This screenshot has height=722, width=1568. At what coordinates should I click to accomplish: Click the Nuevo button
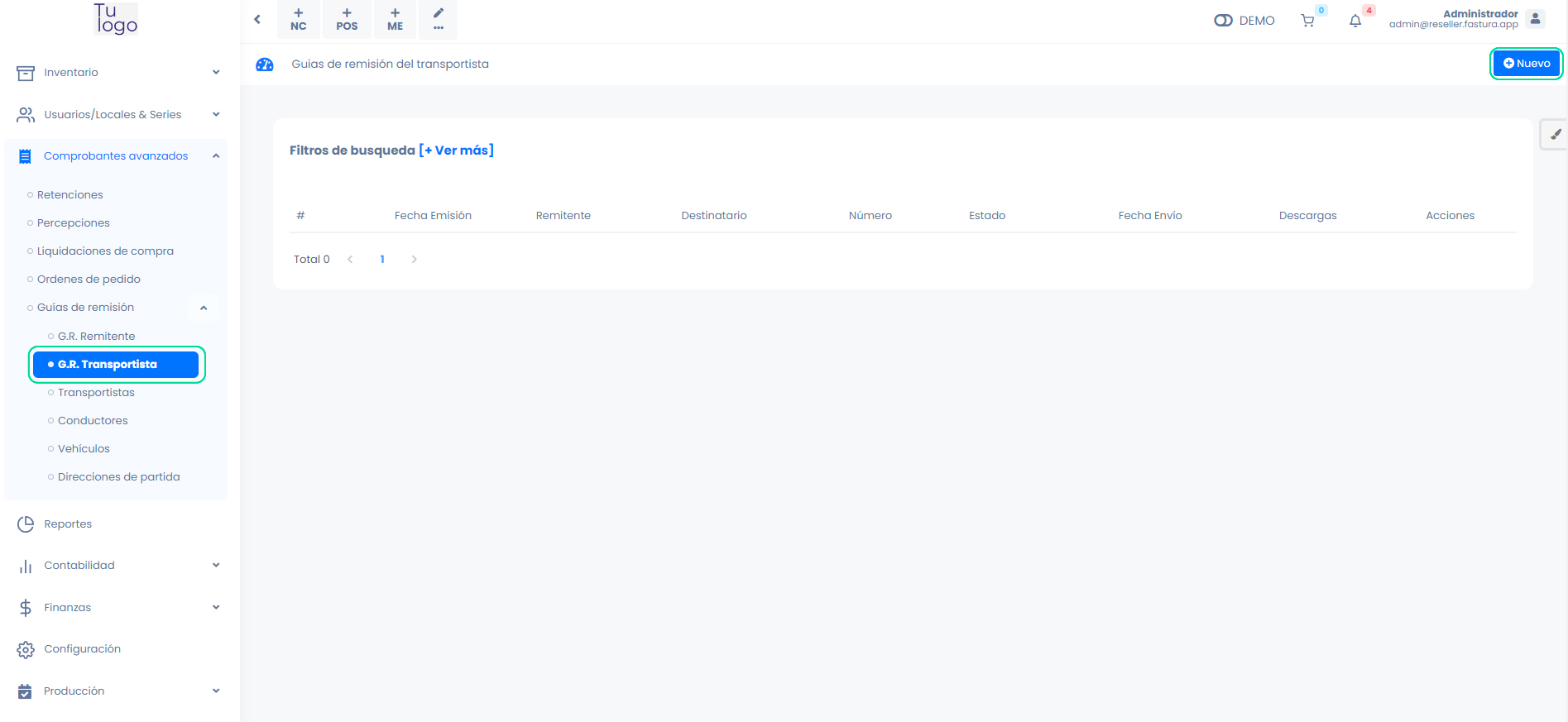(x=1526, y=64)
